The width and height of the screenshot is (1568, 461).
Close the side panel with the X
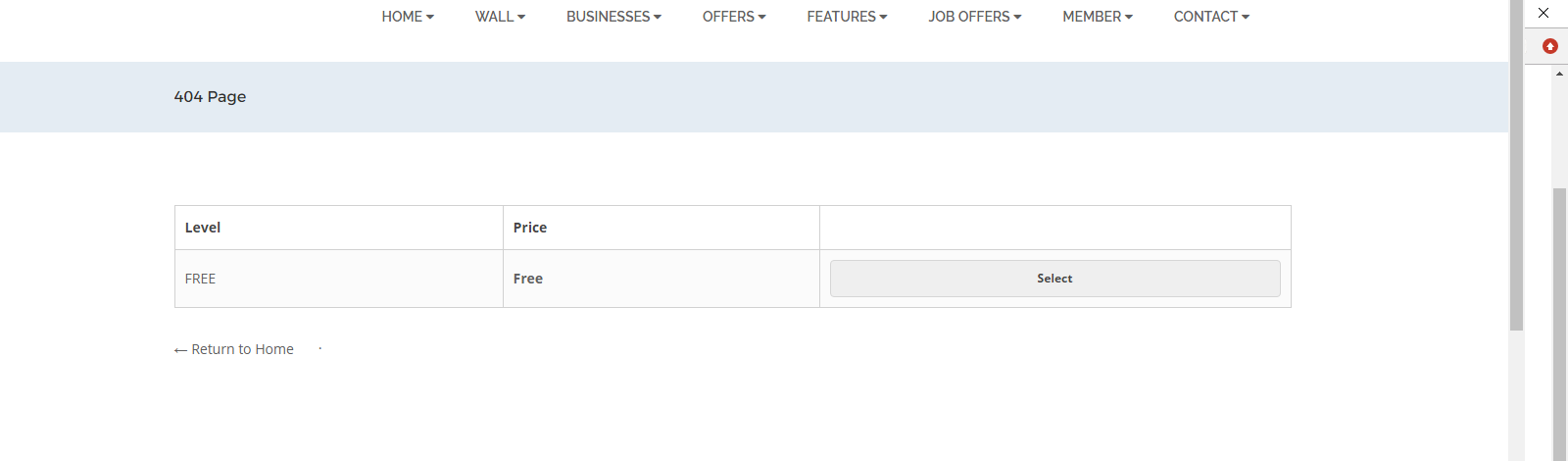pos(1543,13)
